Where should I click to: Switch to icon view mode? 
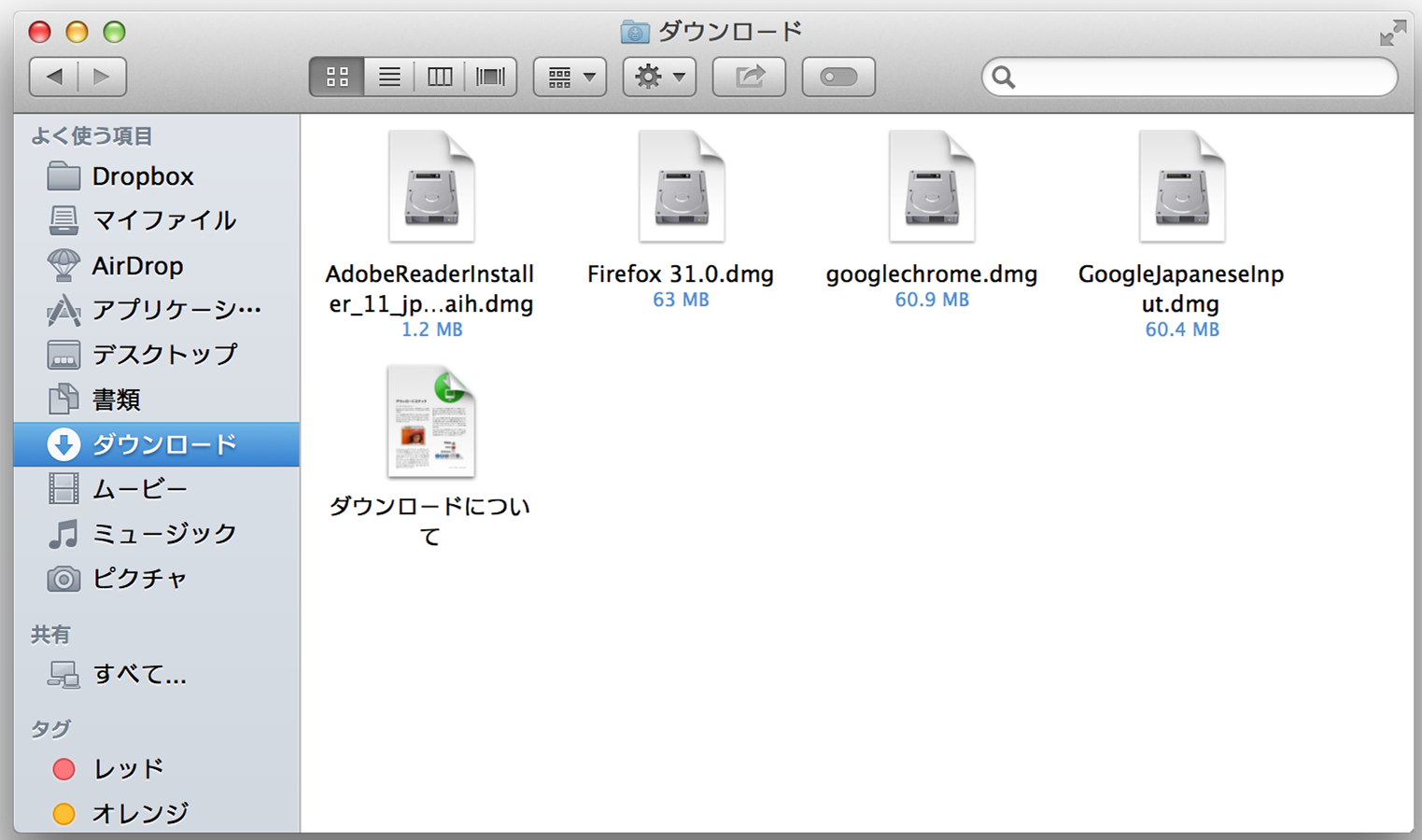(x=336, y=77)
